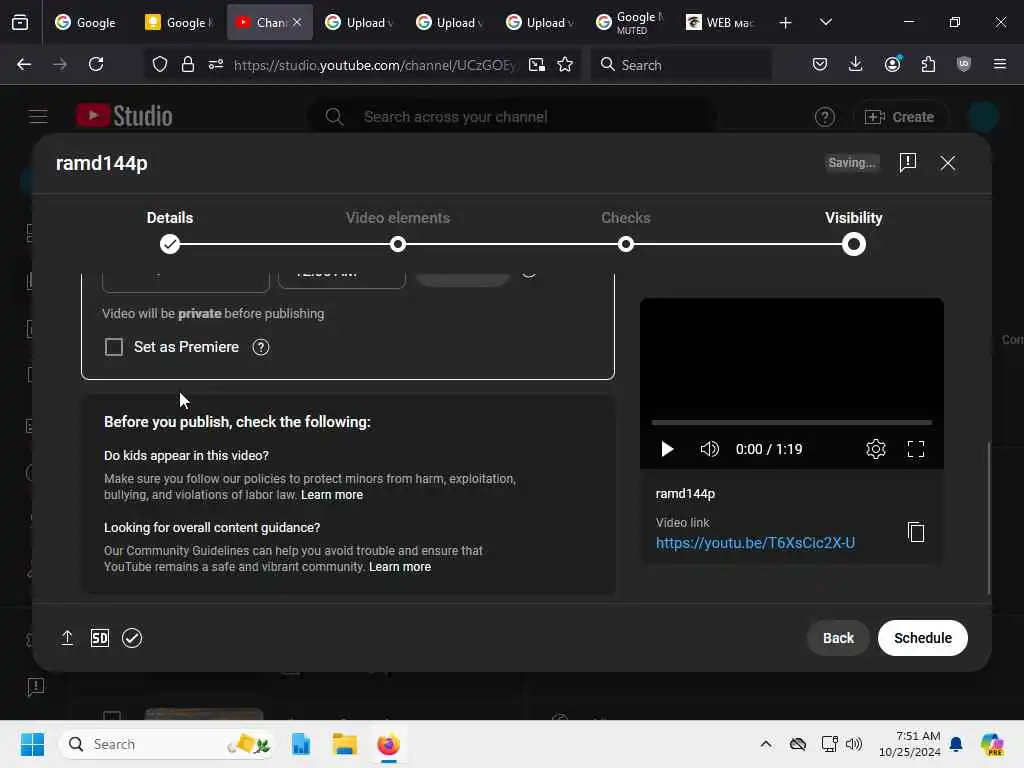This screenshot has height=768, width=1024.
Task: Open the Pocket save icon
Action: click(x=820, y=64)
